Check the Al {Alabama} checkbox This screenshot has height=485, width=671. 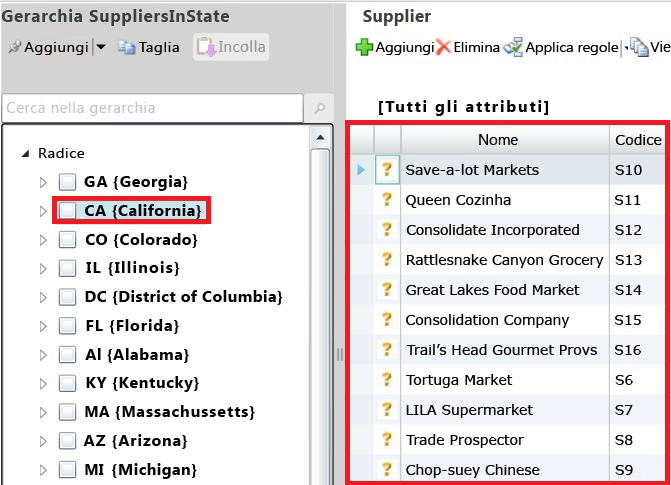(67, 355)
